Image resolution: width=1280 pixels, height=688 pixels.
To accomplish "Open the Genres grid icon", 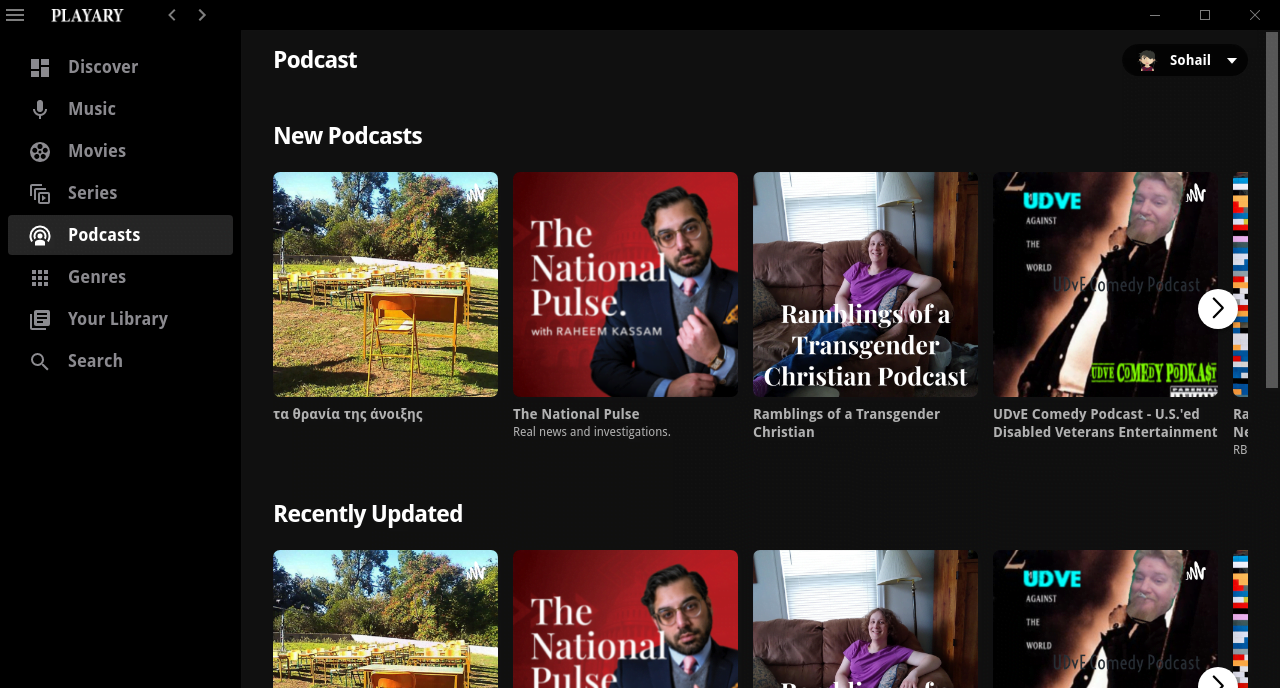I will 40,277.
